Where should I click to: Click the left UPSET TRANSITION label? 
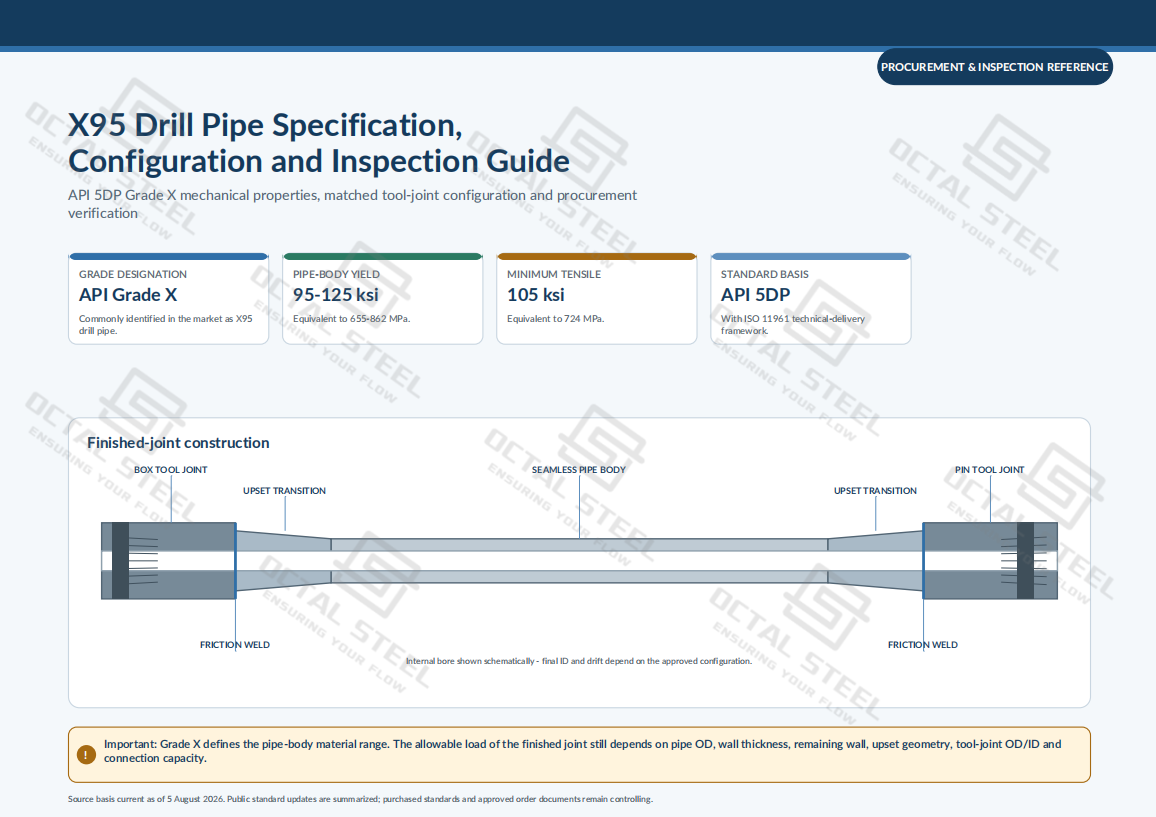[x=285, y=490]
